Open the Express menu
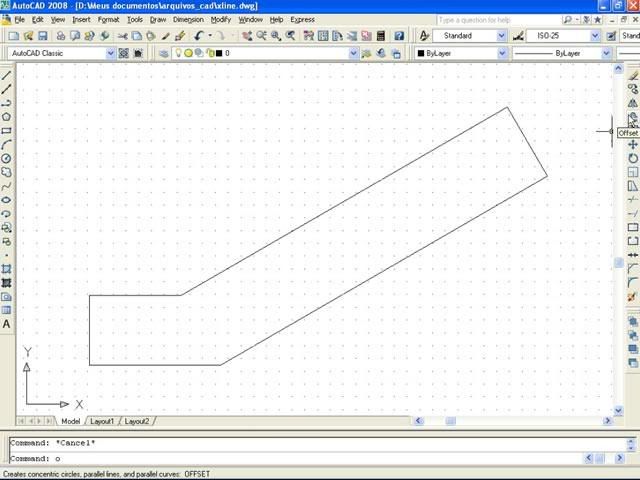The width and height of the screenshot is (640, 480). point(302,20)
